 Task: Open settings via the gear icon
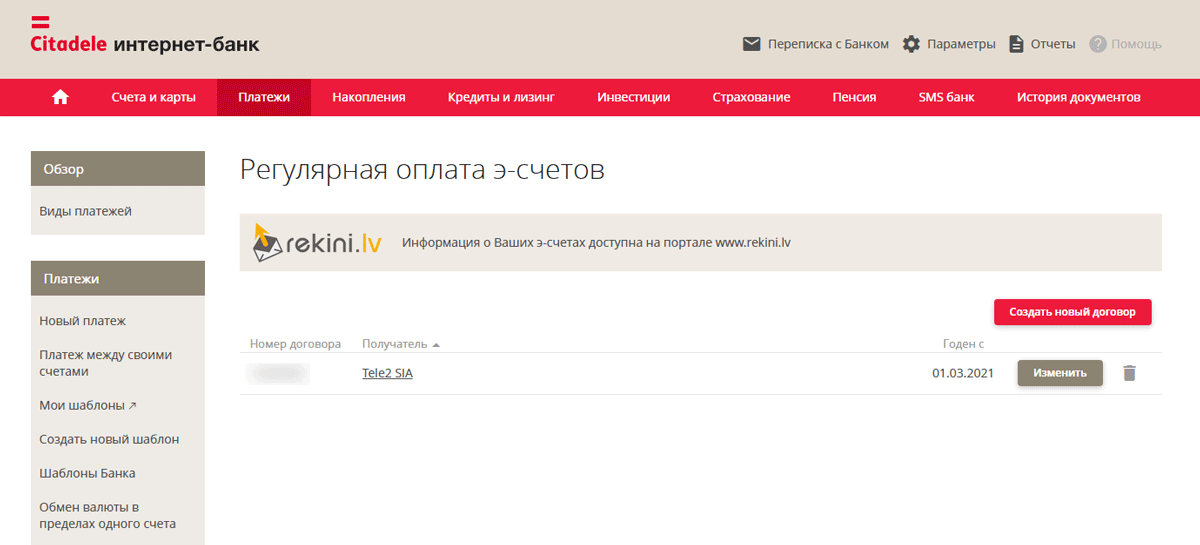[911, 44]
